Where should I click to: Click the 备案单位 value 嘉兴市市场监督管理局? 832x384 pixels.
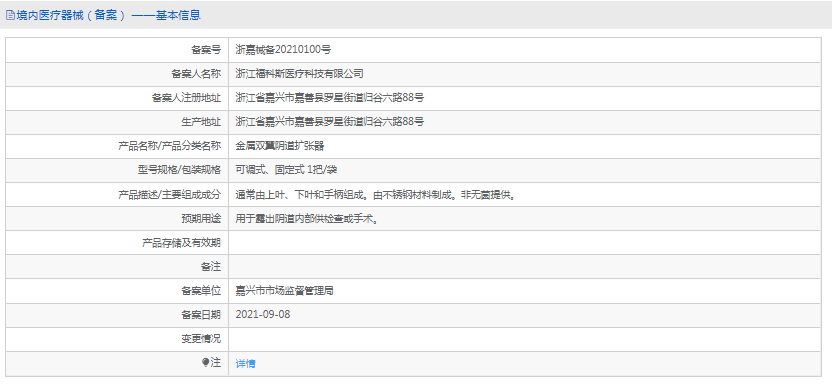click(284, 291)
